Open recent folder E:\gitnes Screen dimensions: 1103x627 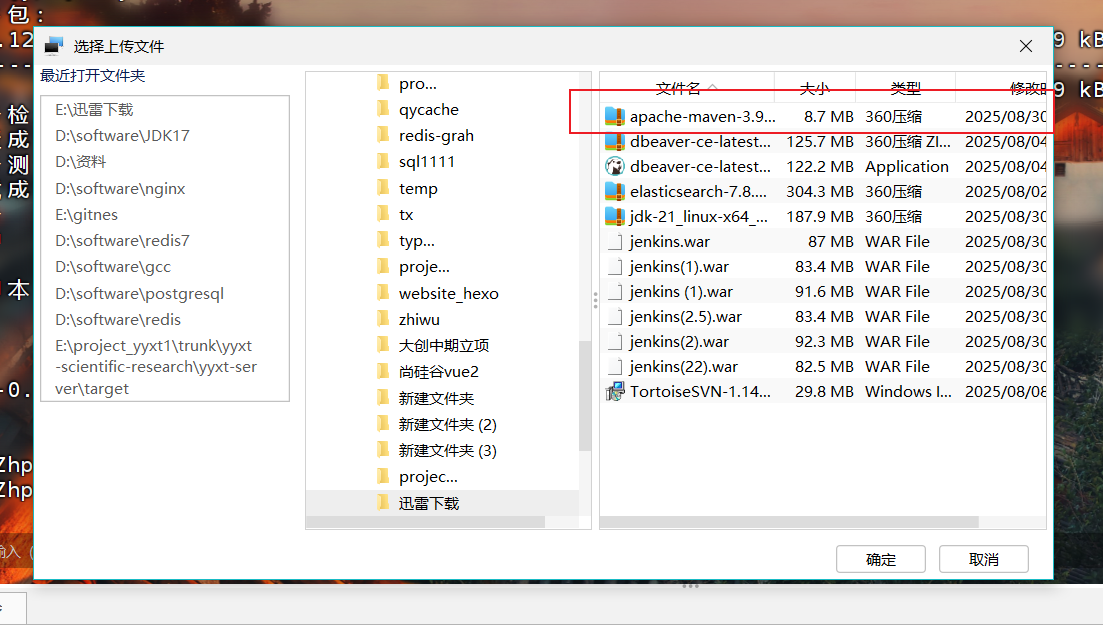[x=87, y=215]
